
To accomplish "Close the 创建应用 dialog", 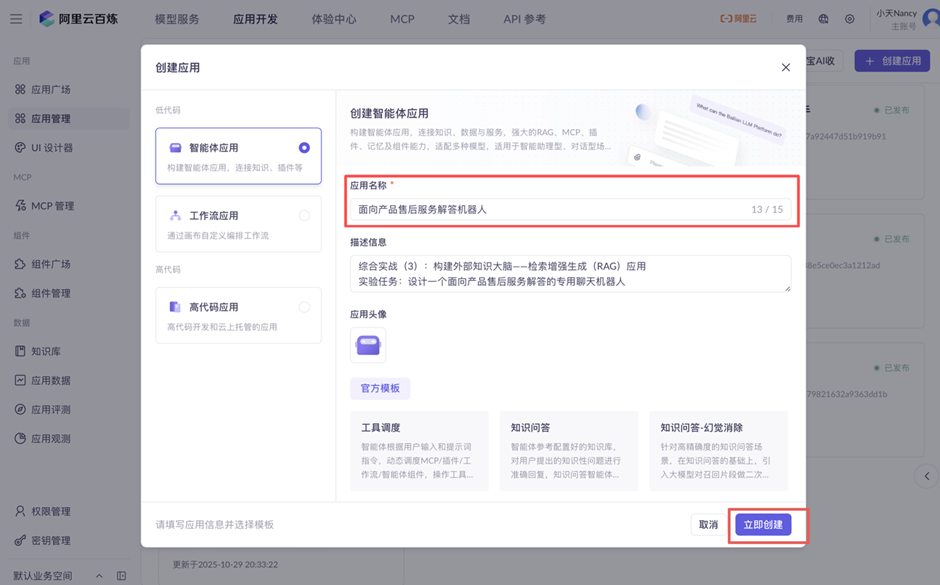I will 786,68.
